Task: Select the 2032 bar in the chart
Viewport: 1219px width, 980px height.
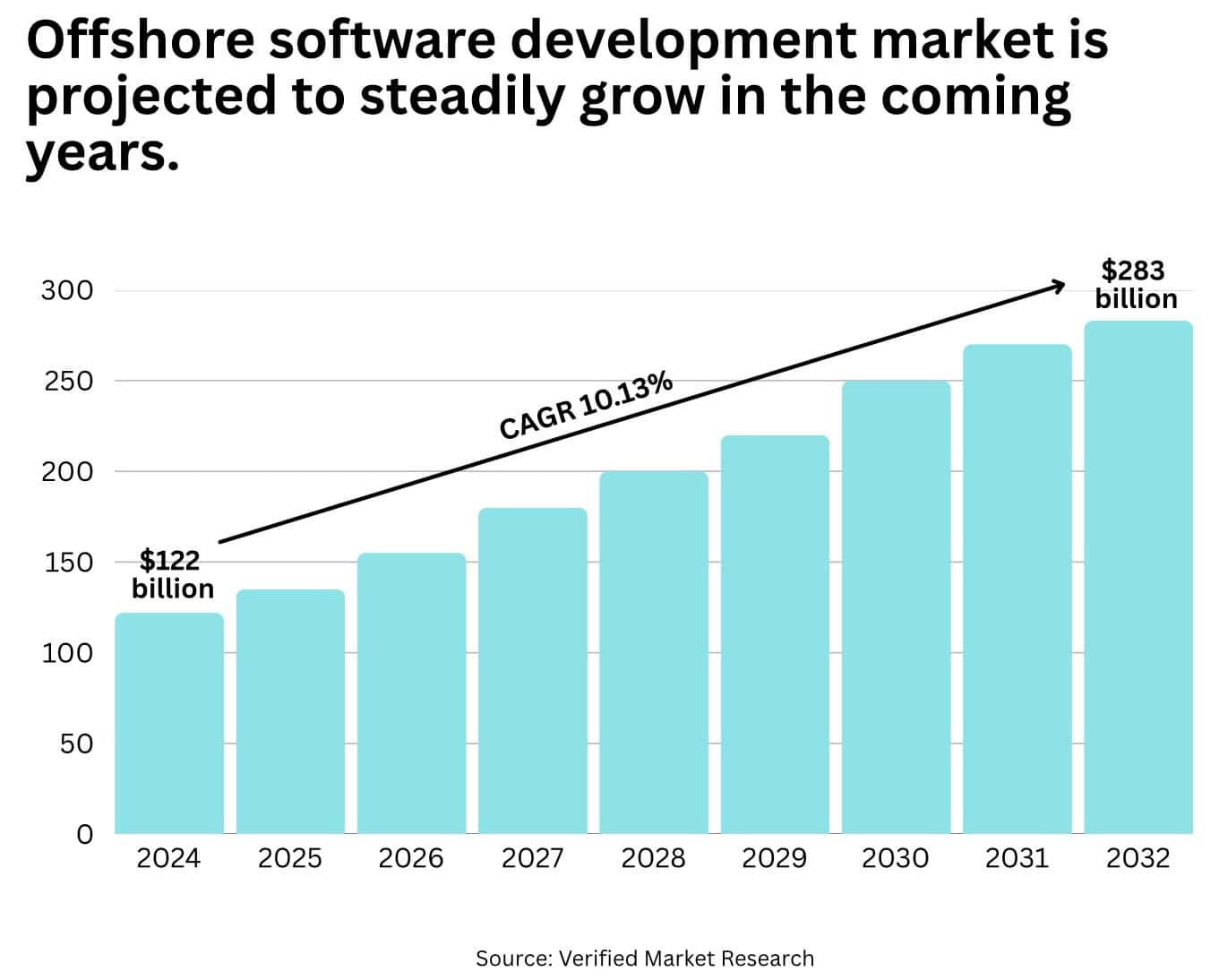Action: (x=1138, y=578)
